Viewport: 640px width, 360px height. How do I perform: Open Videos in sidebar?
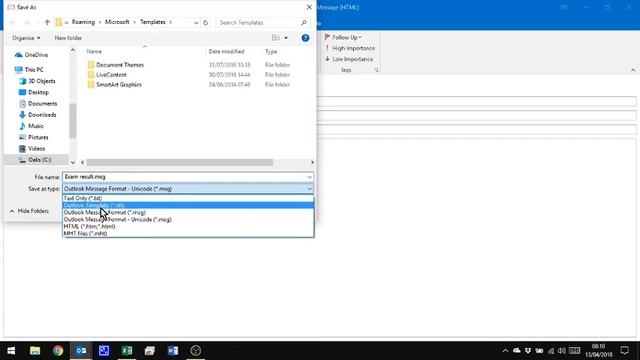pos(32,149)
